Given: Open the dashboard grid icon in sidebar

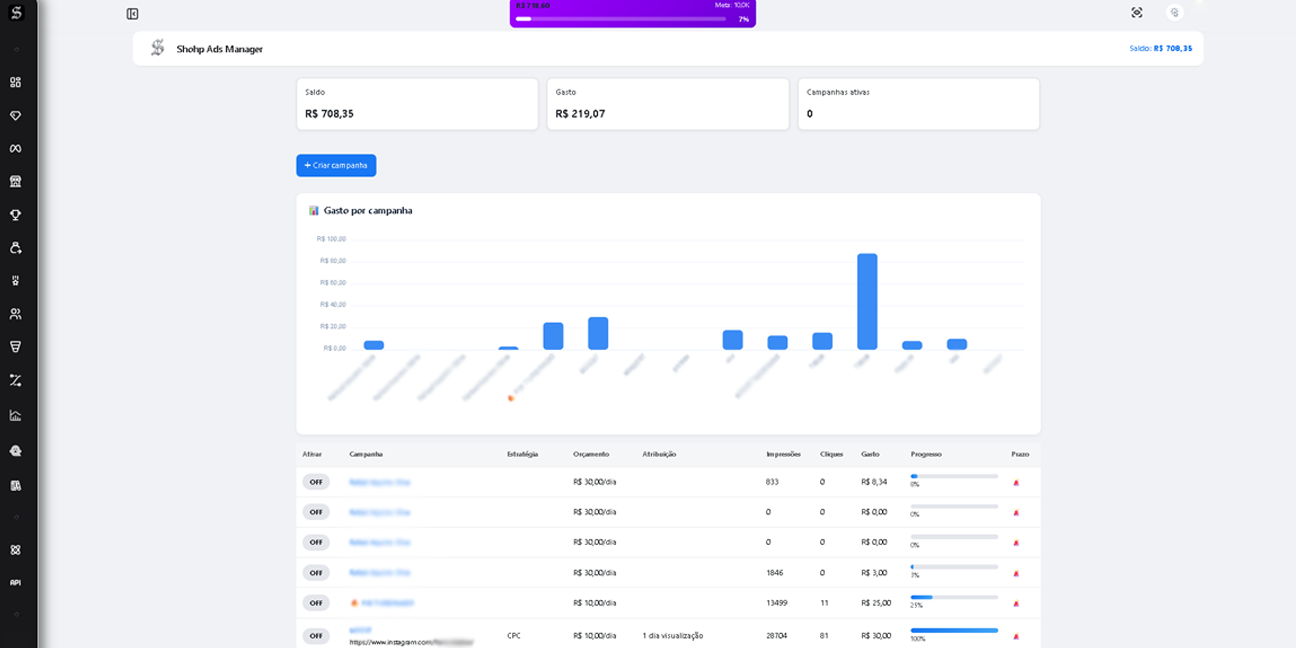Looking at the screenshot, I should point(15,83).
